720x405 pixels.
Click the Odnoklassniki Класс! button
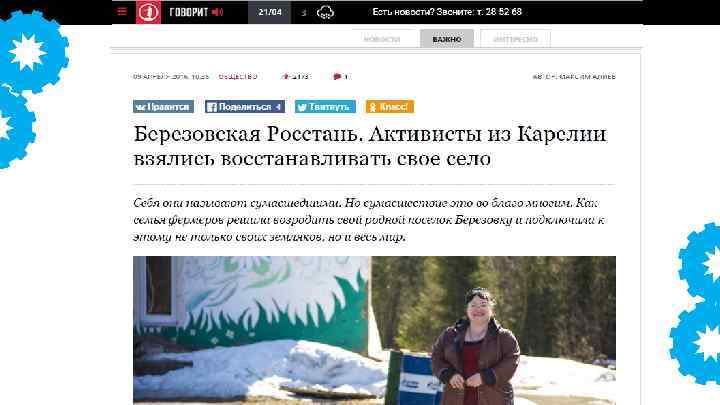[390, 107]
